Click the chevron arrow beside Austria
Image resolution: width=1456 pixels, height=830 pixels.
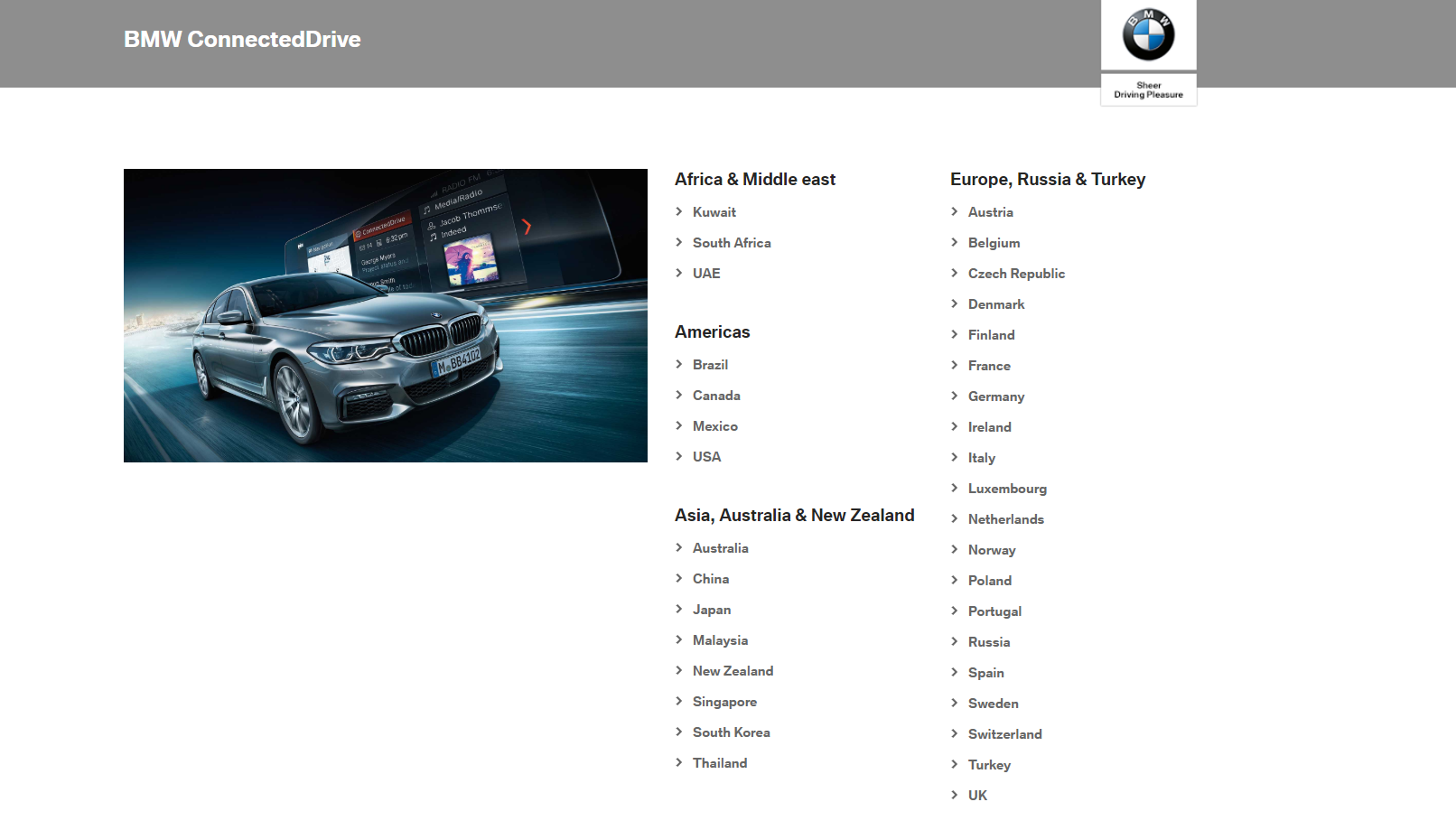[955, 211]
